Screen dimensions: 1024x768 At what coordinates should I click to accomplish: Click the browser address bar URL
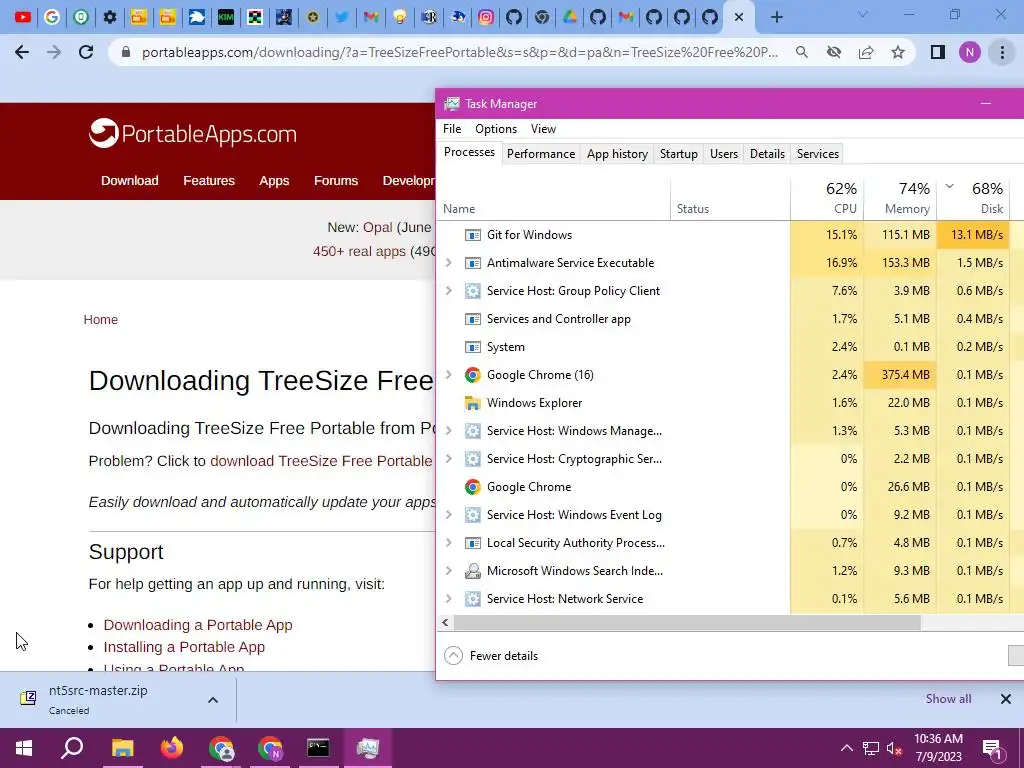pos(460,52)
